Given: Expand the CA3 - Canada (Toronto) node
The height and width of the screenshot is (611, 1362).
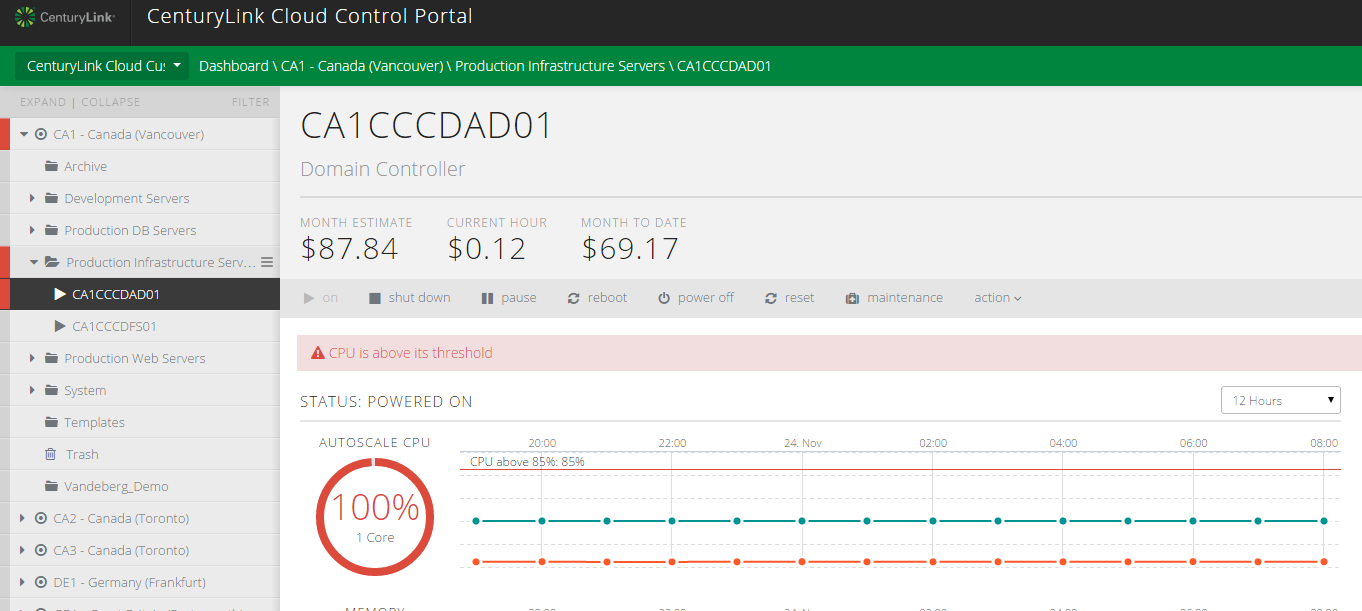Looking at the screenshot, I should coord(24,550).
